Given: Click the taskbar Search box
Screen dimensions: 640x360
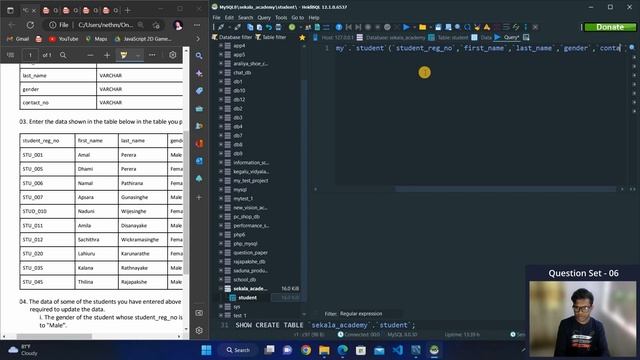Looking at the screenshot, I should [x=238, y=350].
